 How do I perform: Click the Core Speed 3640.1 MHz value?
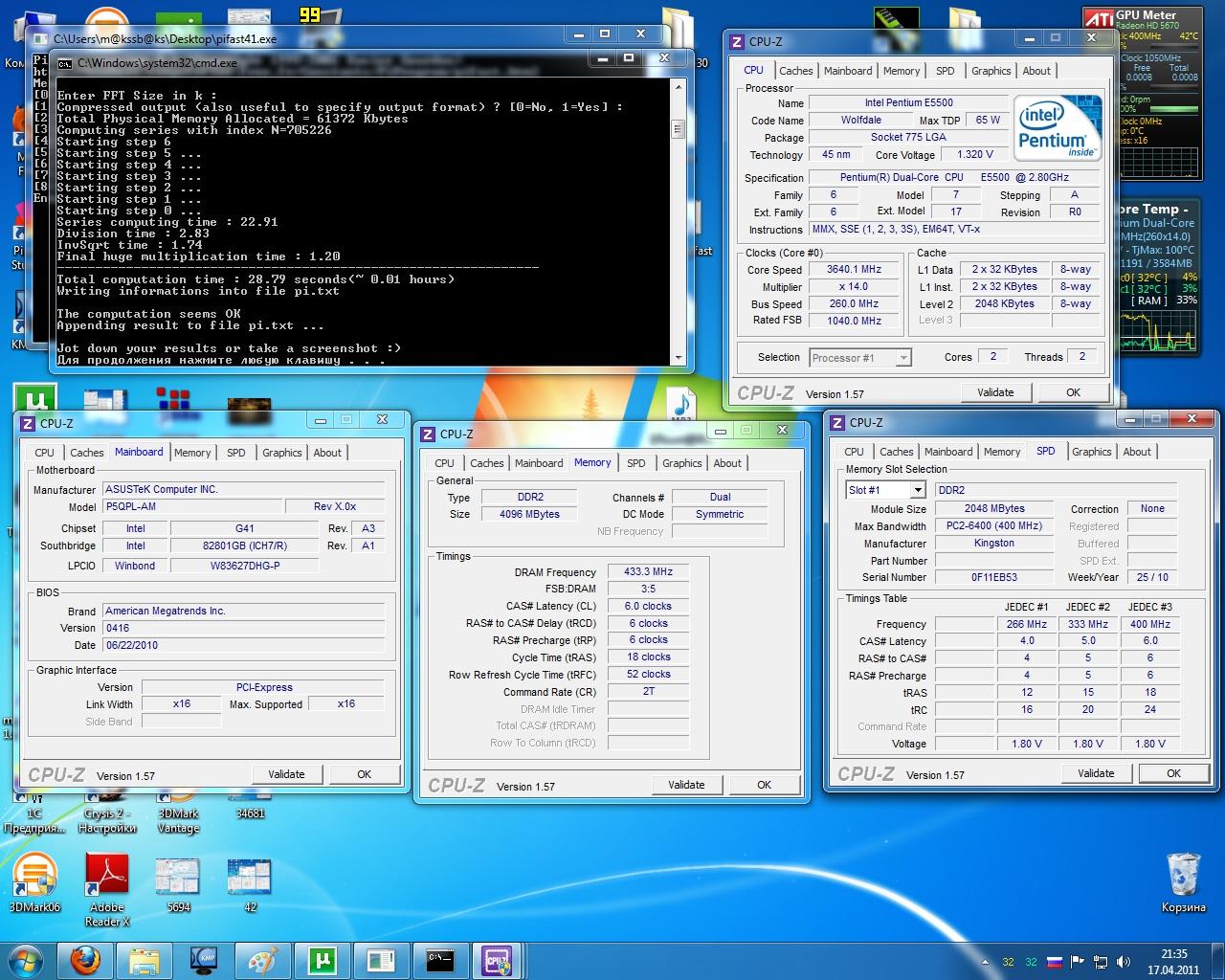pos(855,270)
